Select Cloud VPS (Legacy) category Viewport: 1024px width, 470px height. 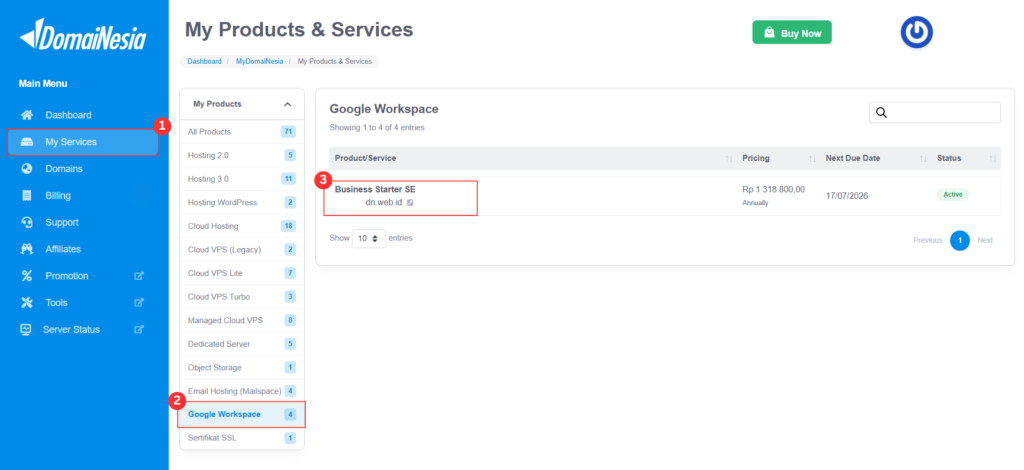[x=242, y=249]
